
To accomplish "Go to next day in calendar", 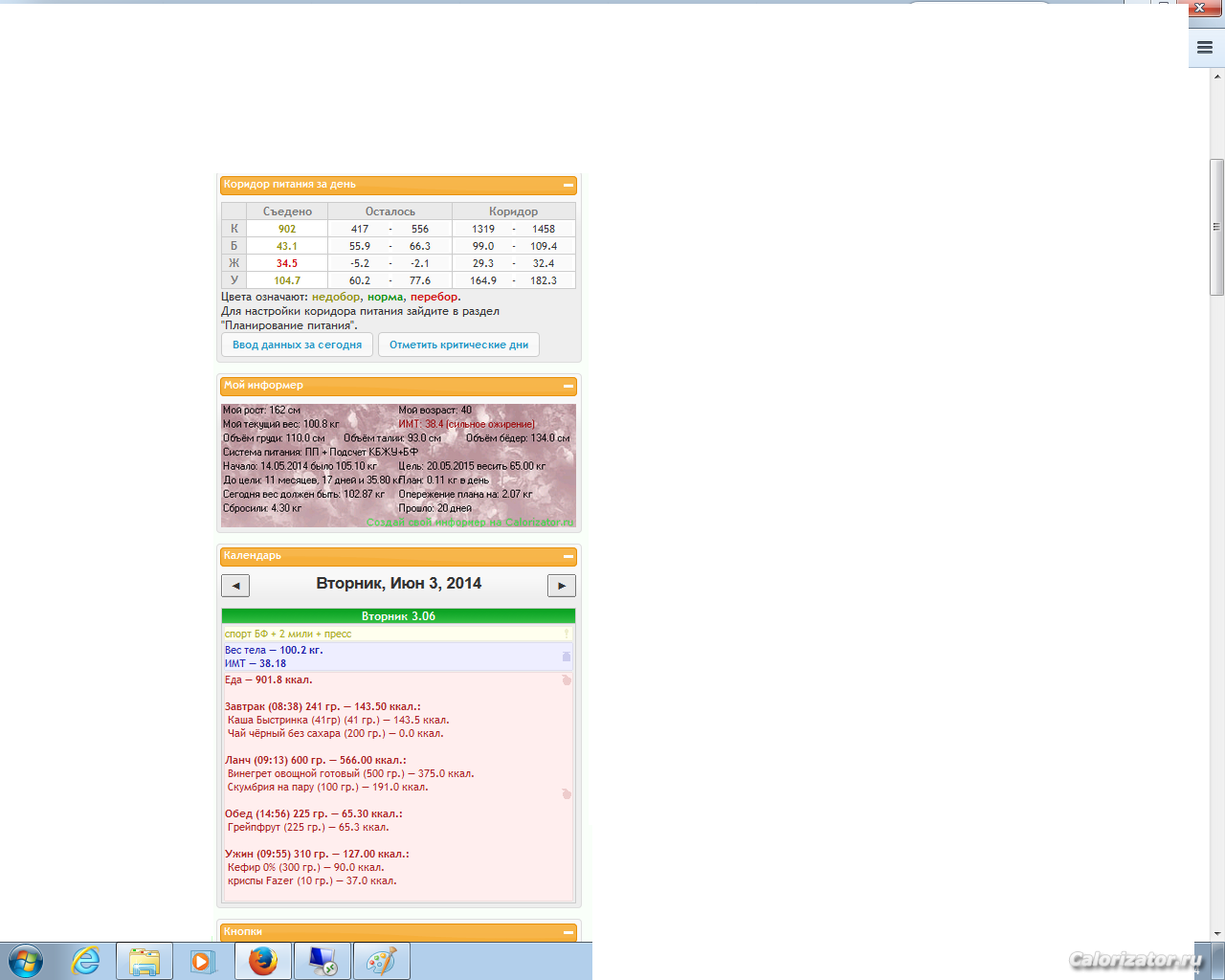I will click(562, 585).
